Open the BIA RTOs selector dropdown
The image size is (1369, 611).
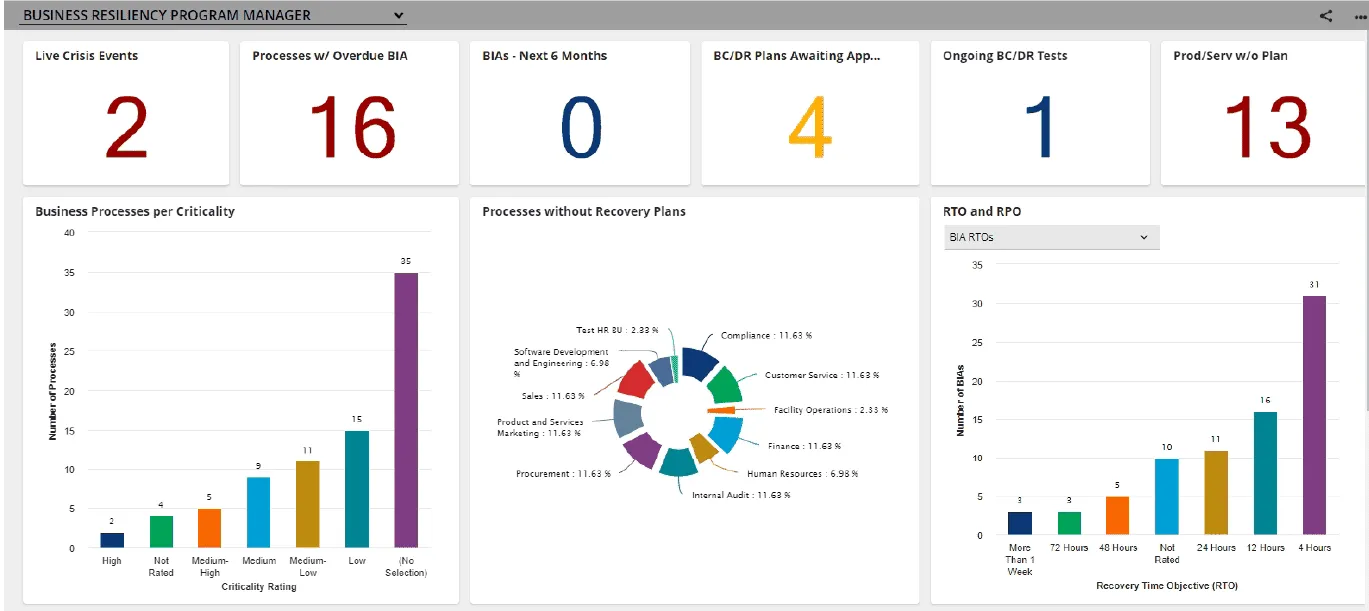click(1052, 237)
